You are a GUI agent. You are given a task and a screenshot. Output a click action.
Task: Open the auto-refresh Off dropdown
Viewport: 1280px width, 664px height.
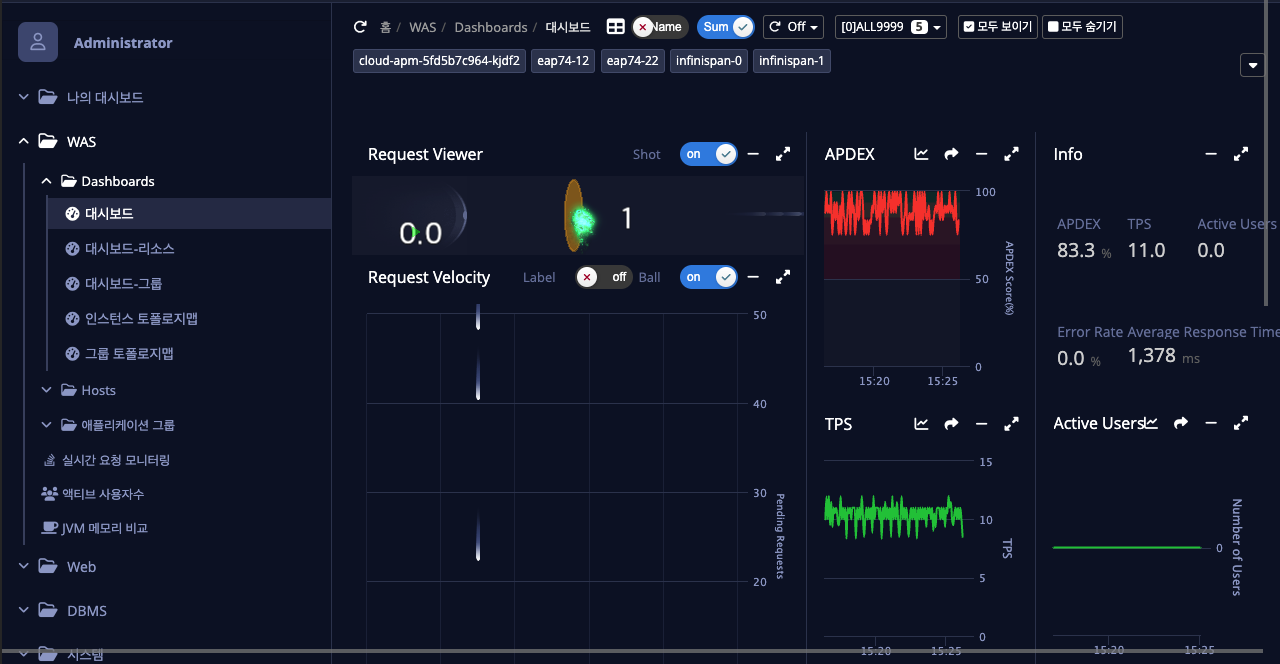pyautogui.click(x=793, y=27)
